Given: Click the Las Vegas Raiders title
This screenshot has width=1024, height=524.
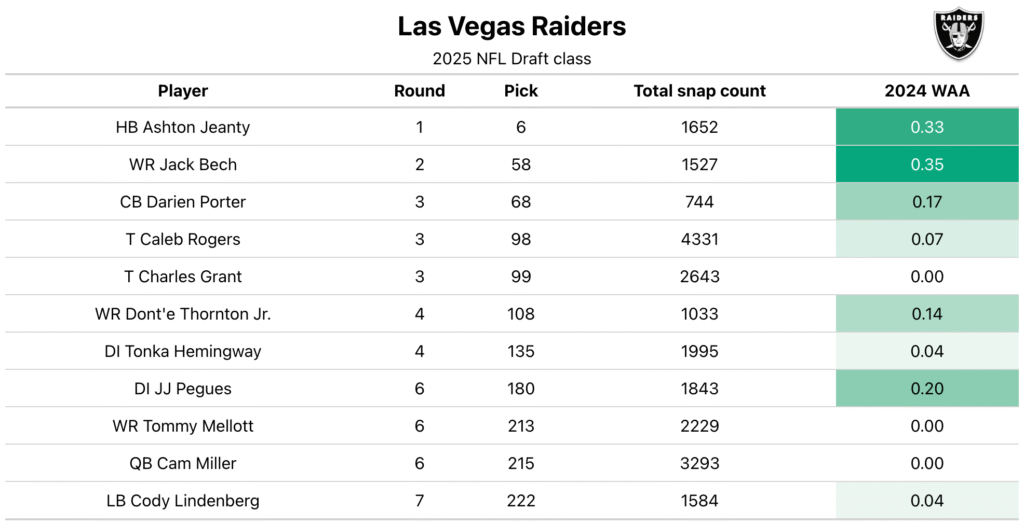Looking at the screenshot, I should pos(512,26).
